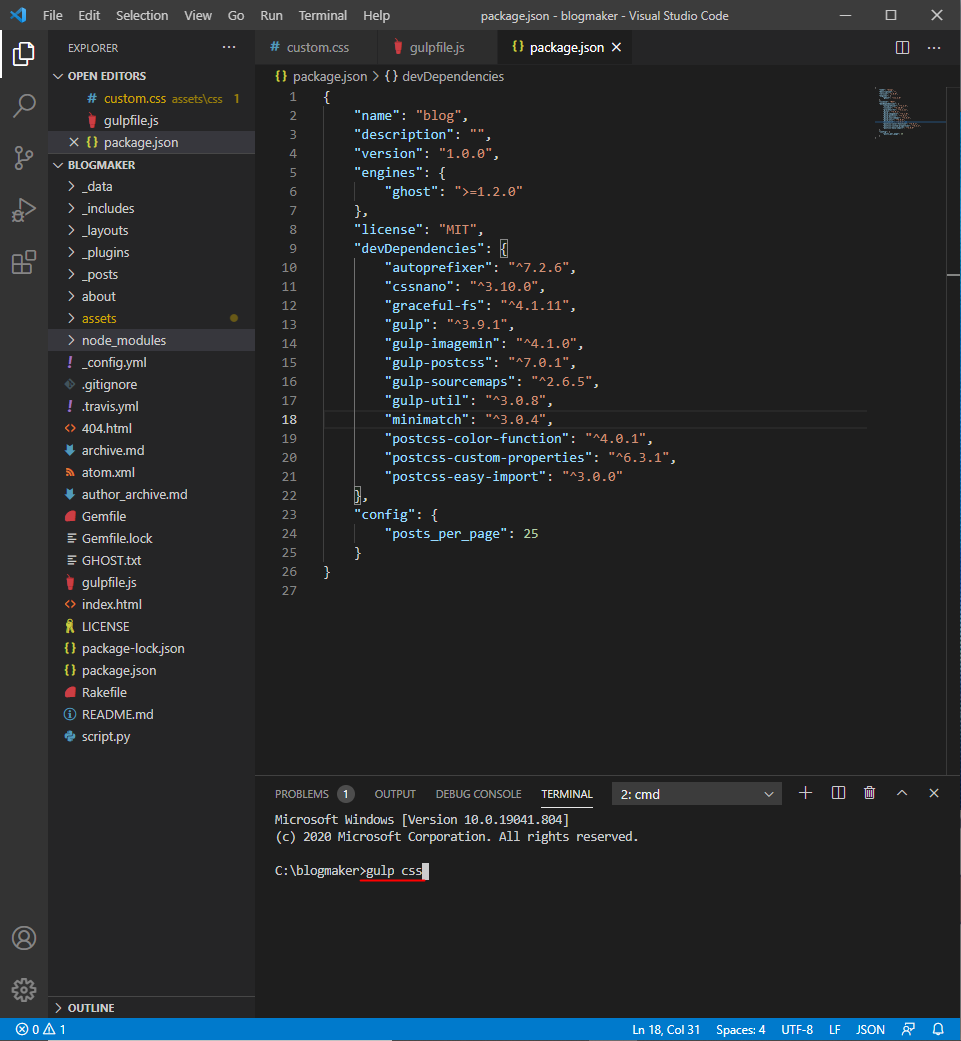Expand the about folder
961x1041 pixels.
151,296
